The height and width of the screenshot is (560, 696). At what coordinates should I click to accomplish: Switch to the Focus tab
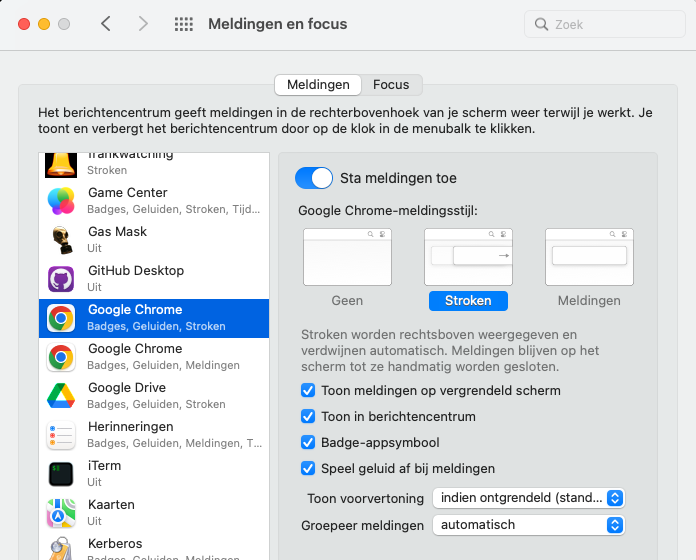click(x=391, y=85)
